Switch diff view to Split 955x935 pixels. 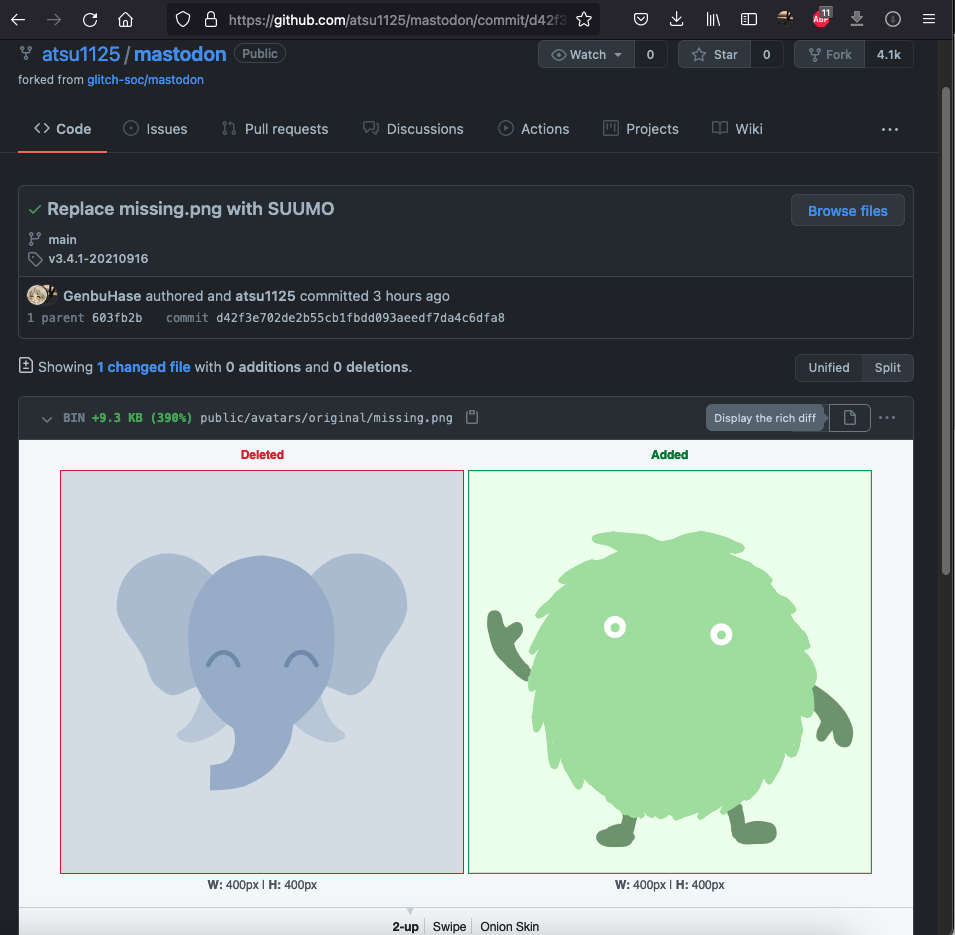pyautogui.click(x=887, y=367)
